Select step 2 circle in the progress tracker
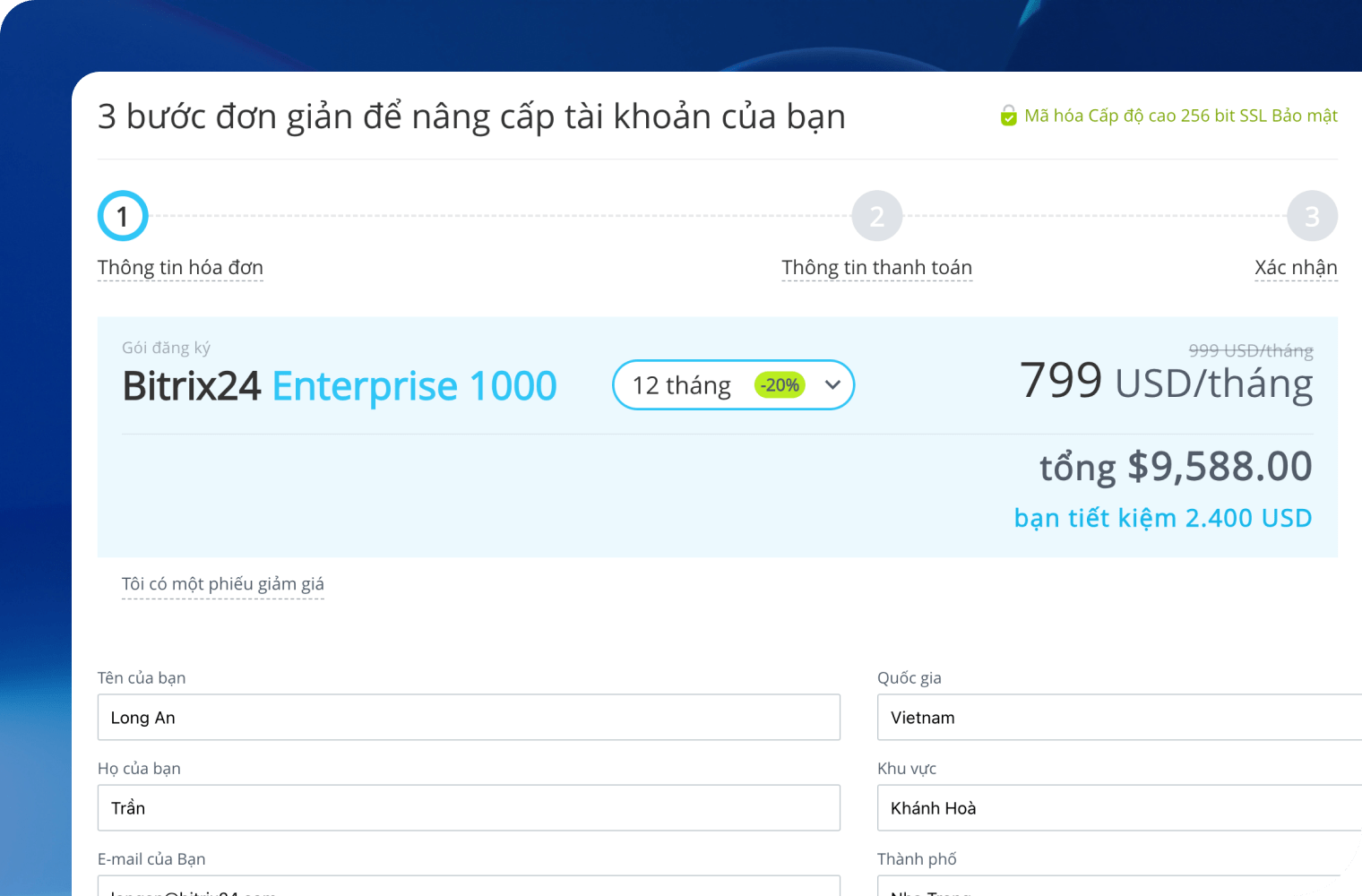 tap(877, 216)
